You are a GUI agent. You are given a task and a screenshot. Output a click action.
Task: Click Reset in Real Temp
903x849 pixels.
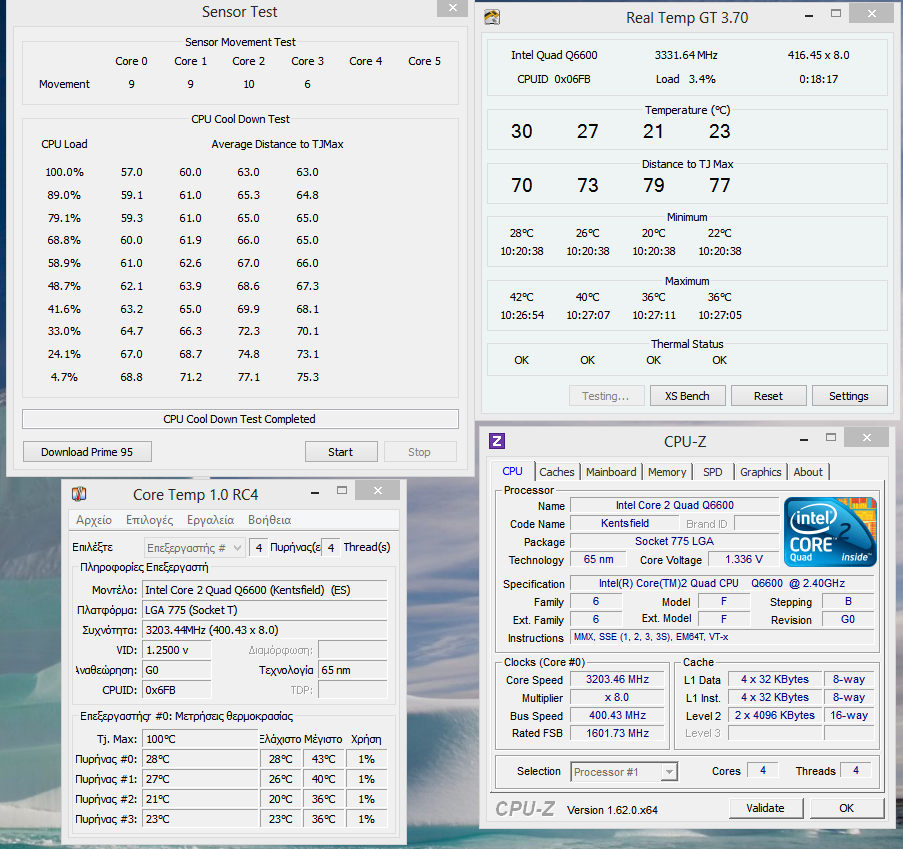point(768,396)
